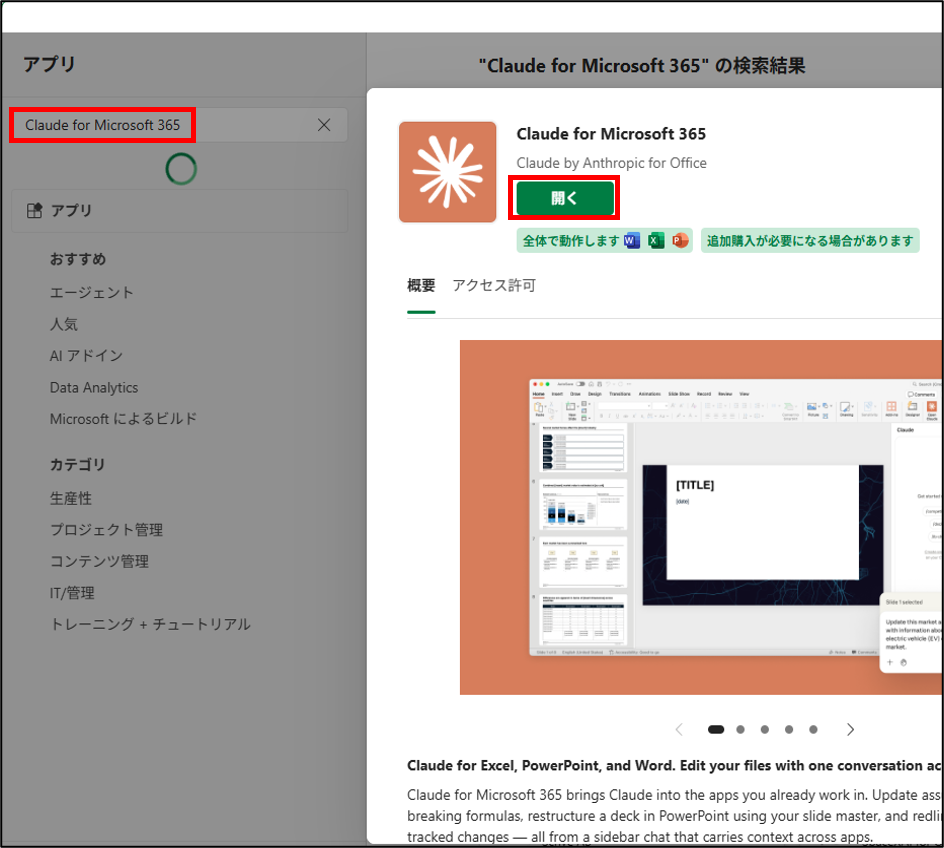Click the Claude for Microsoft 365 app title
944x848 pixels.
pyautogui.click(x=611, y=134)
